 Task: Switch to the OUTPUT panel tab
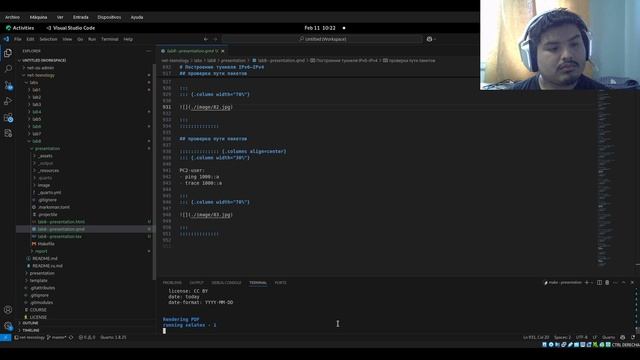pos(196,282)
